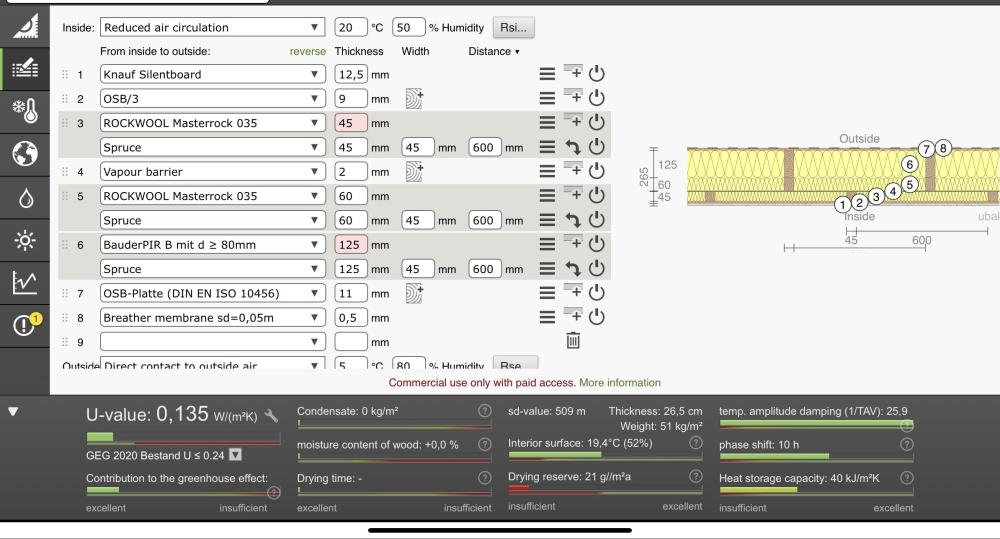This screenshot has width=1000, height=539.
Task: Open GEG 2020 Bestand standard dropdown
Action: [235, 455]
